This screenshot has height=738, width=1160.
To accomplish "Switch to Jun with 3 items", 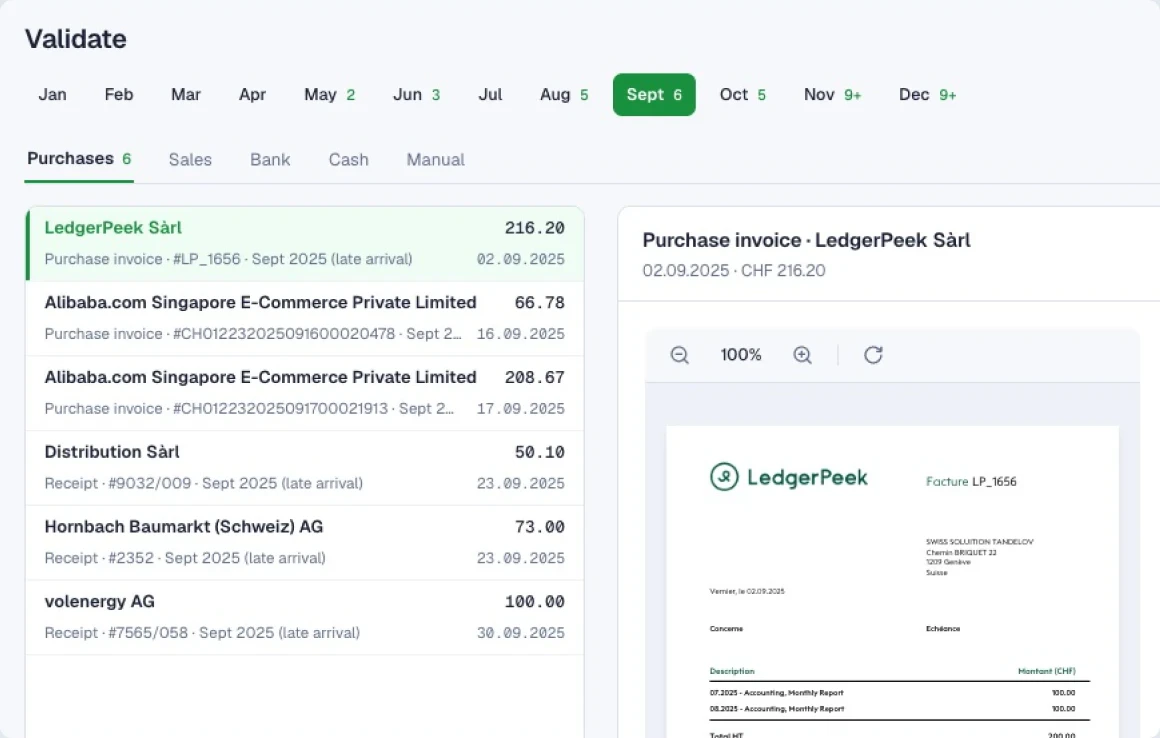I will coord(417,95).
